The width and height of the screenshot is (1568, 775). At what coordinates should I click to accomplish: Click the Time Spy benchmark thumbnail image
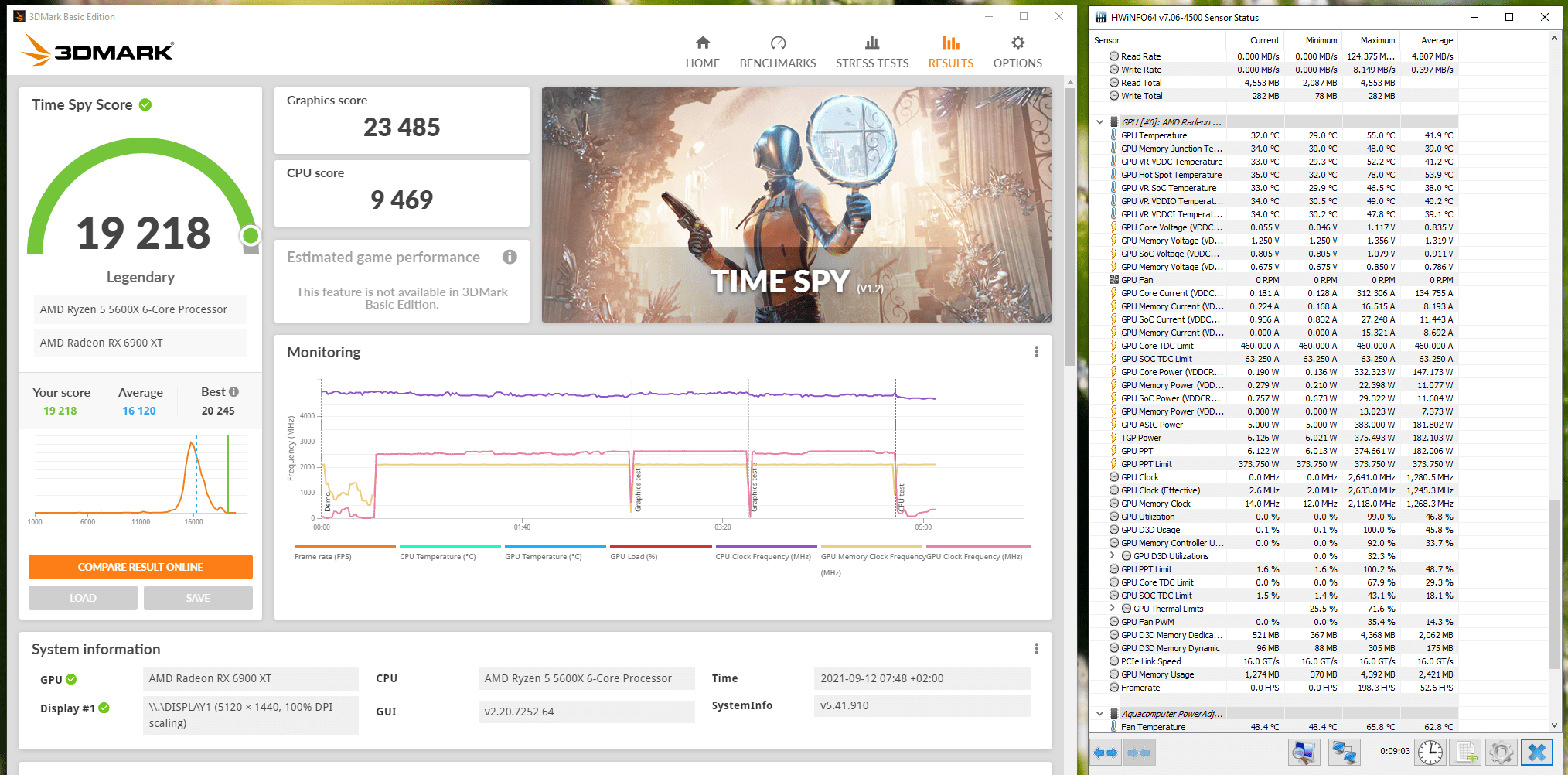[x=796, y=205]
